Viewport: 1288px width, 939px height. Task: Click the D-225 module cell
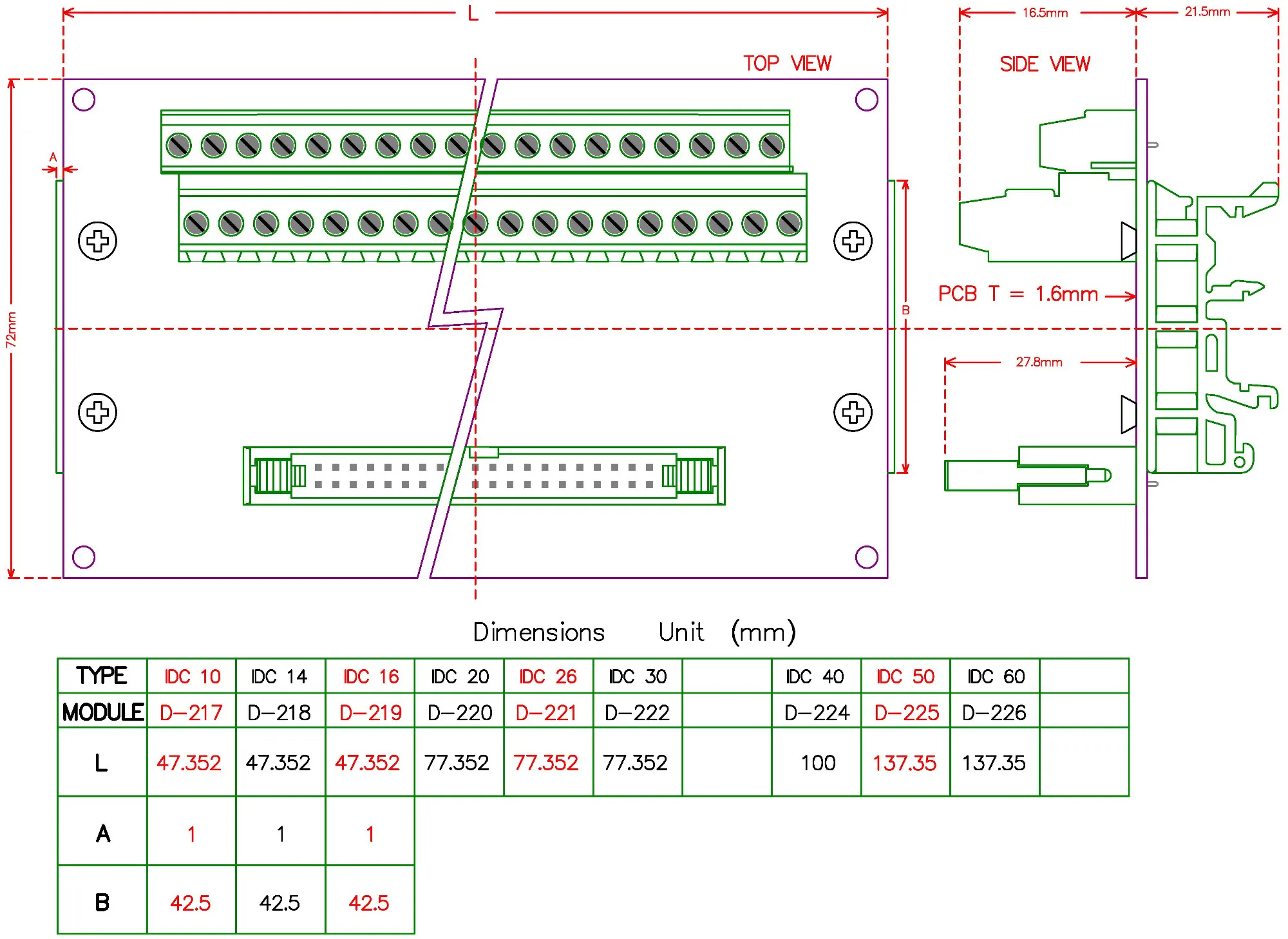pos(906,712)
